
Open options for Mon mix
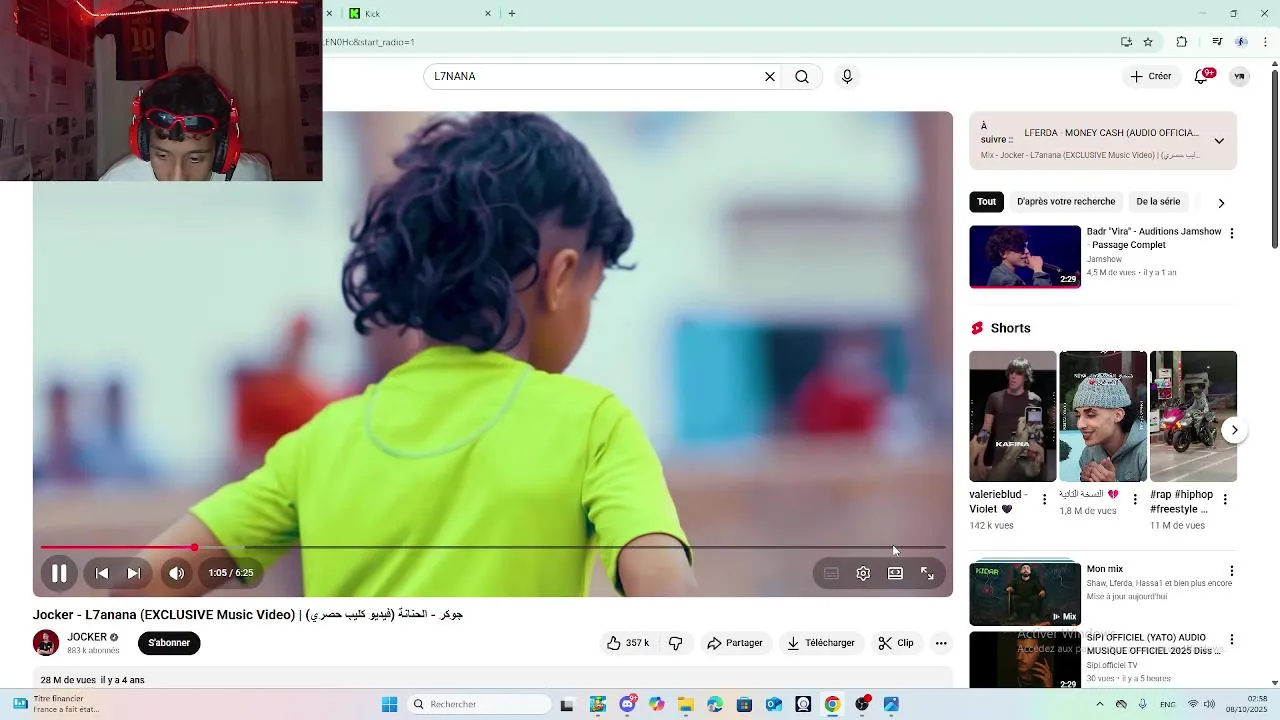click(1232, 571)
